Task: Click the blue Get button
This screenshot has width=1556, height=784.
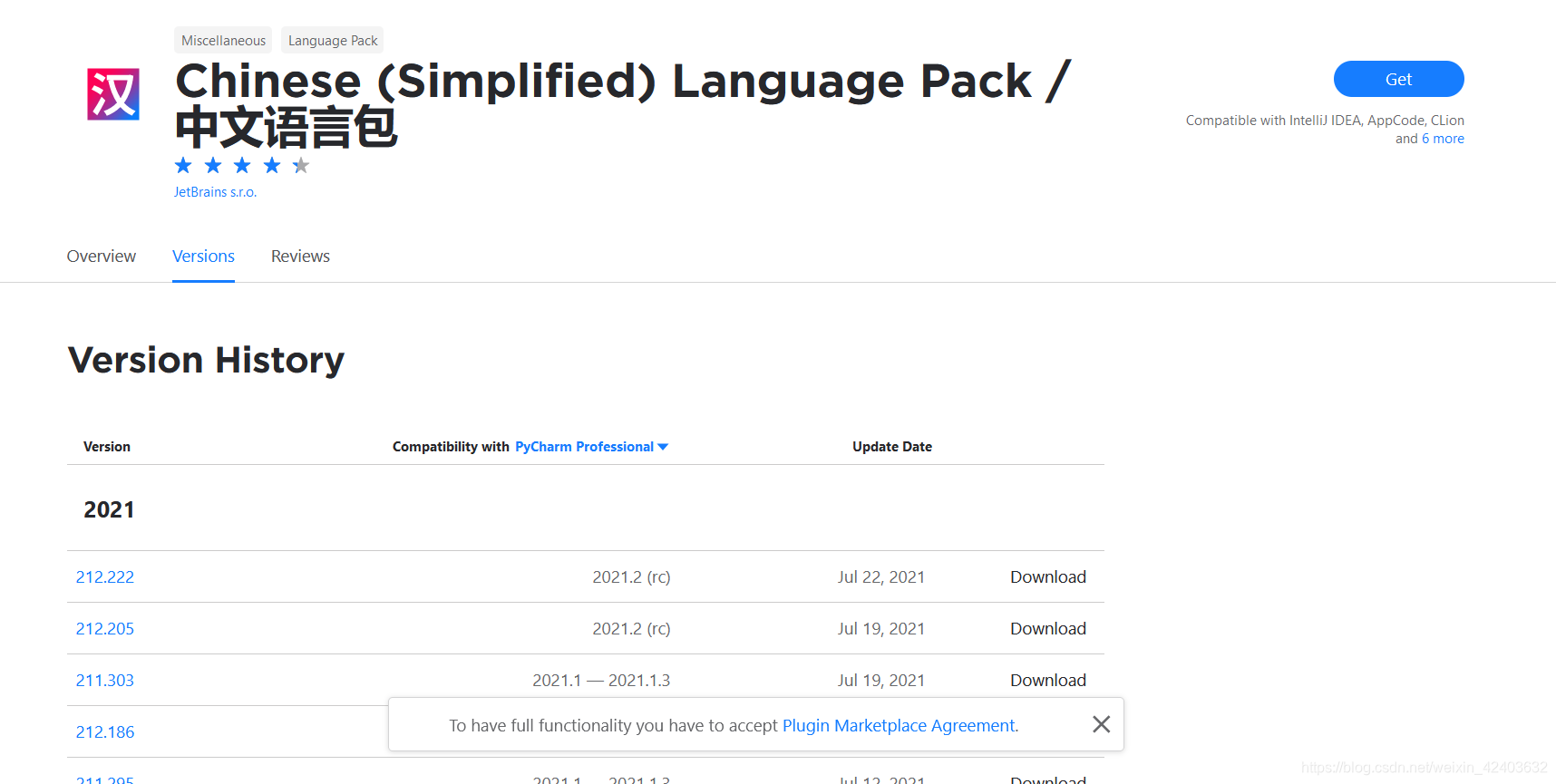Action: pos(1398,79)
